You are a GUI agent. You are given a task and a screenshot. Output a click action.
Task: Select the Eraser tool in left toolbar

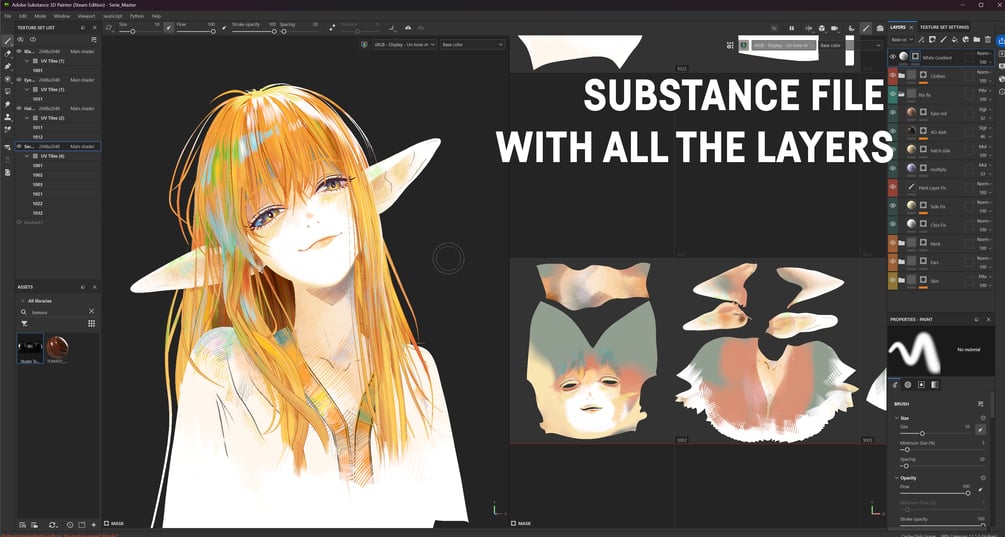click(x=8, y=54)
